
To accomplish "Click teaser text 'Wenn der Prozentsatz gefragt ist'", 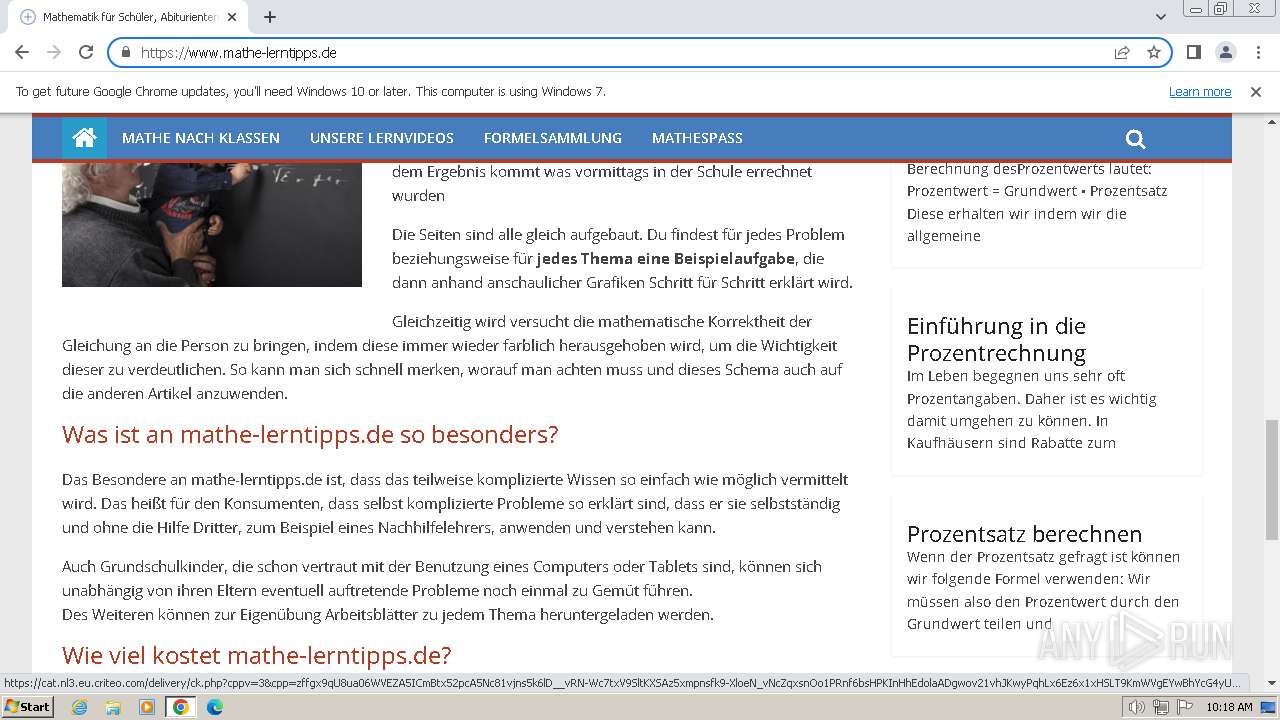I will (x=1043, y=556).
